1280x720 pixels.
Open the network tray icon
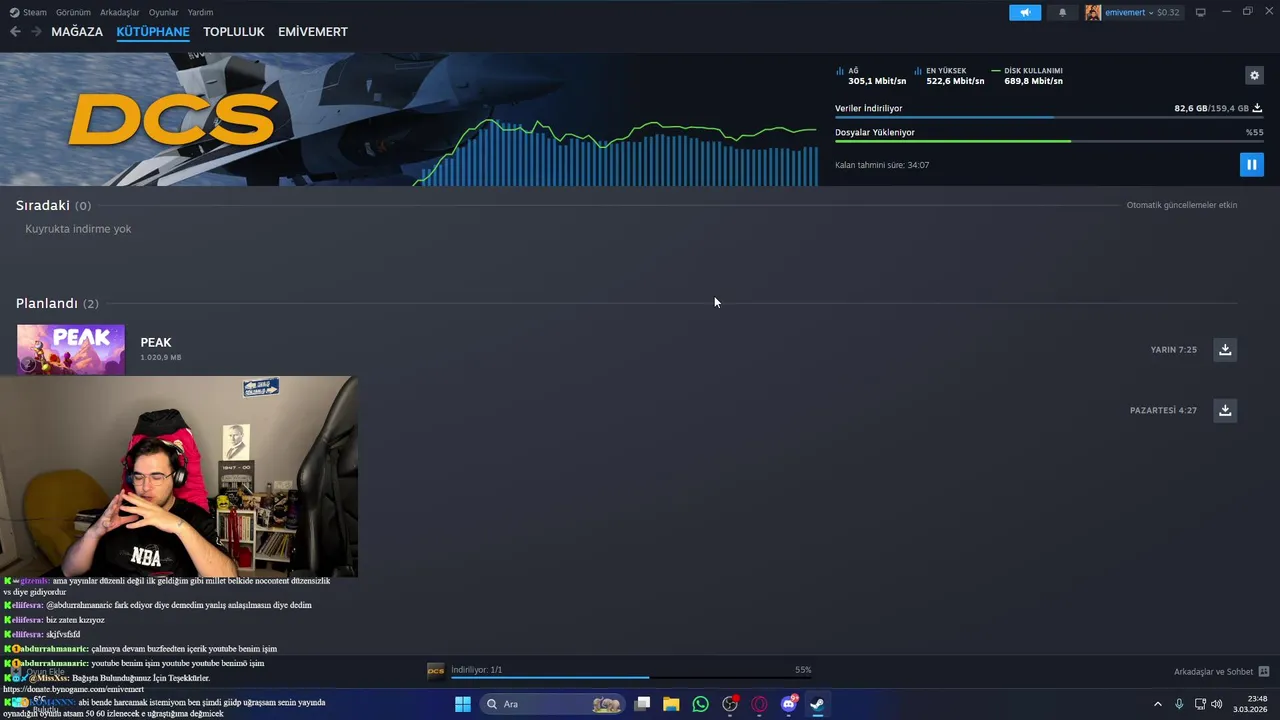1200,704
